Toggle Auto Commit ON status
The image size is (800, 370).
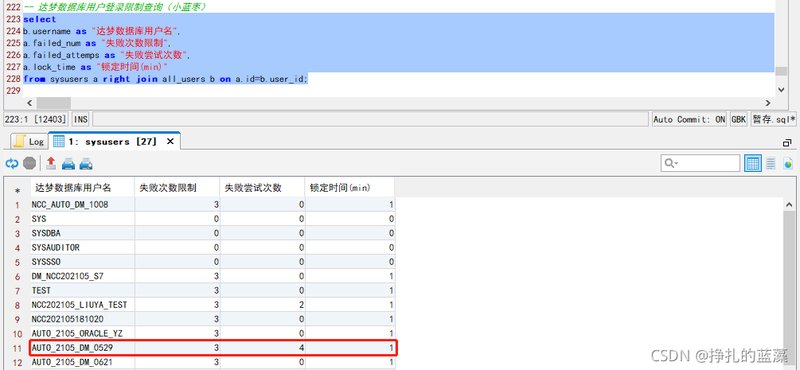tap(689, 119)
